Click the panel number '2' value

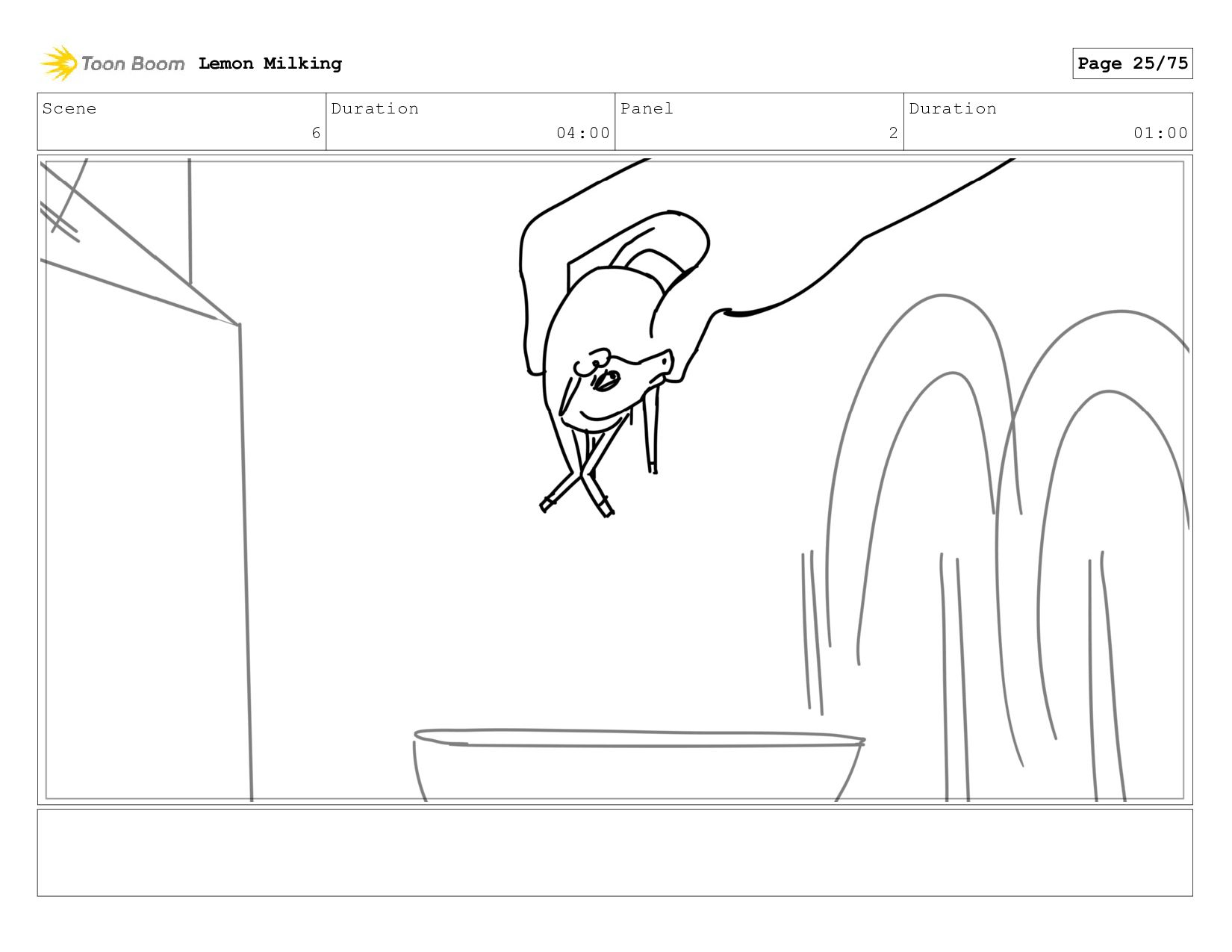pos(893,133)
